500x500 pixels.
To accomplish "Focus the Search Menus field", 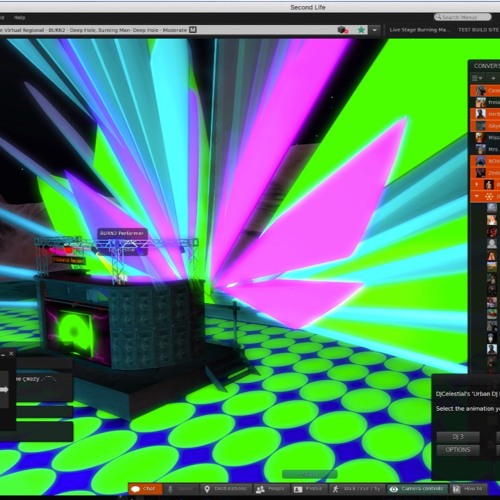I will [x=463, y=17].
